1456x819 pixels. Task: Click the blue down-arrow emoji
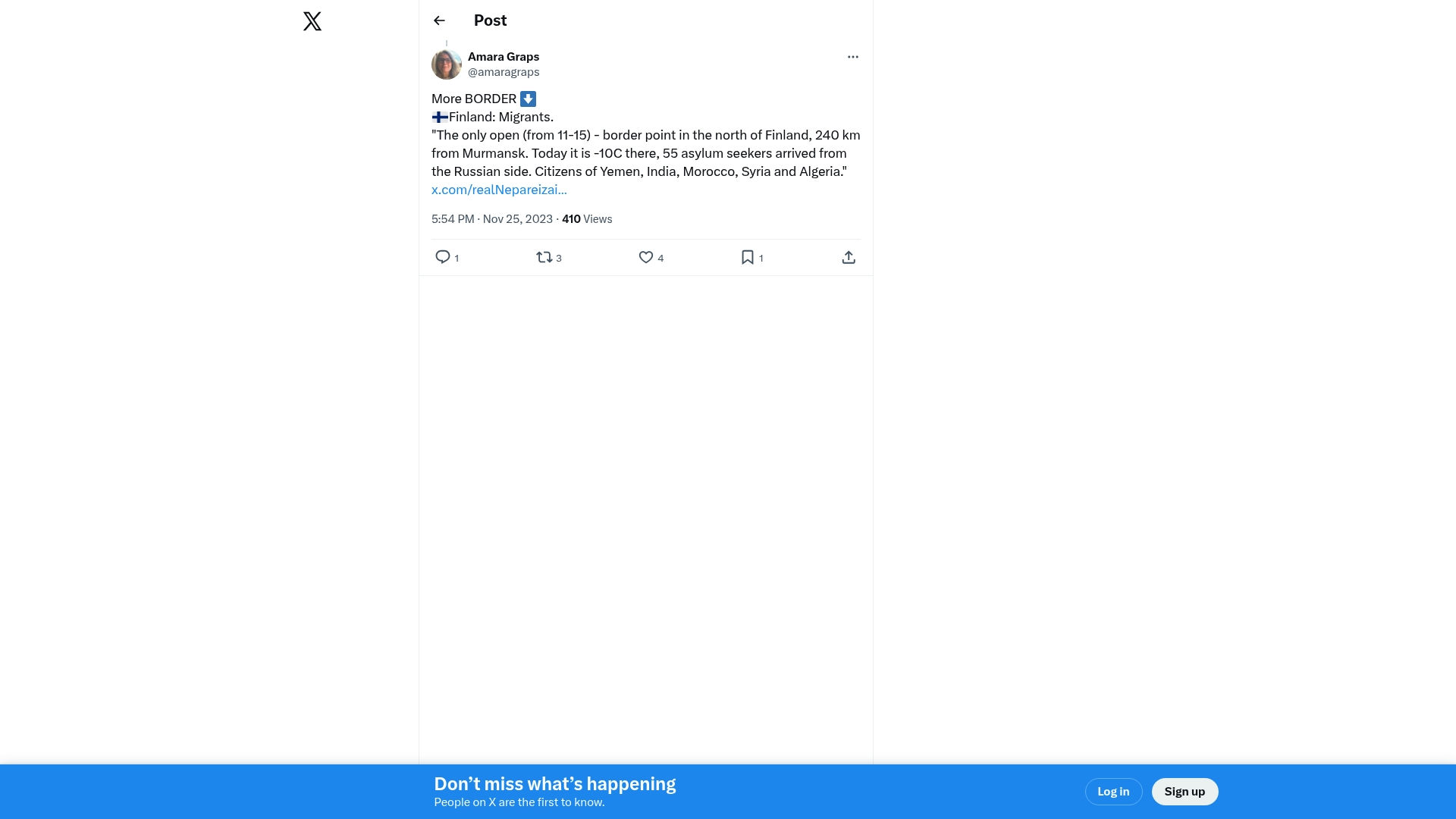click(x=529, y=99)
